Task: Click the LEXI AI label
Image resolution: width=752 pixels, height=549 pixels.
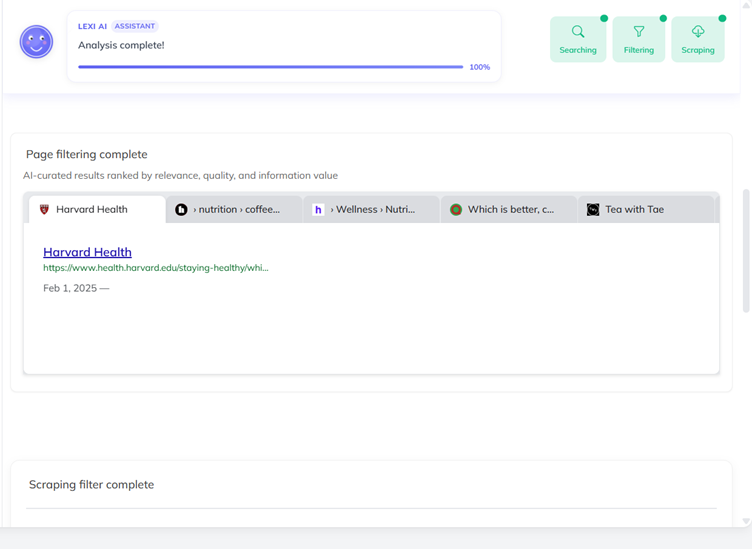Action: coord(93,26)
